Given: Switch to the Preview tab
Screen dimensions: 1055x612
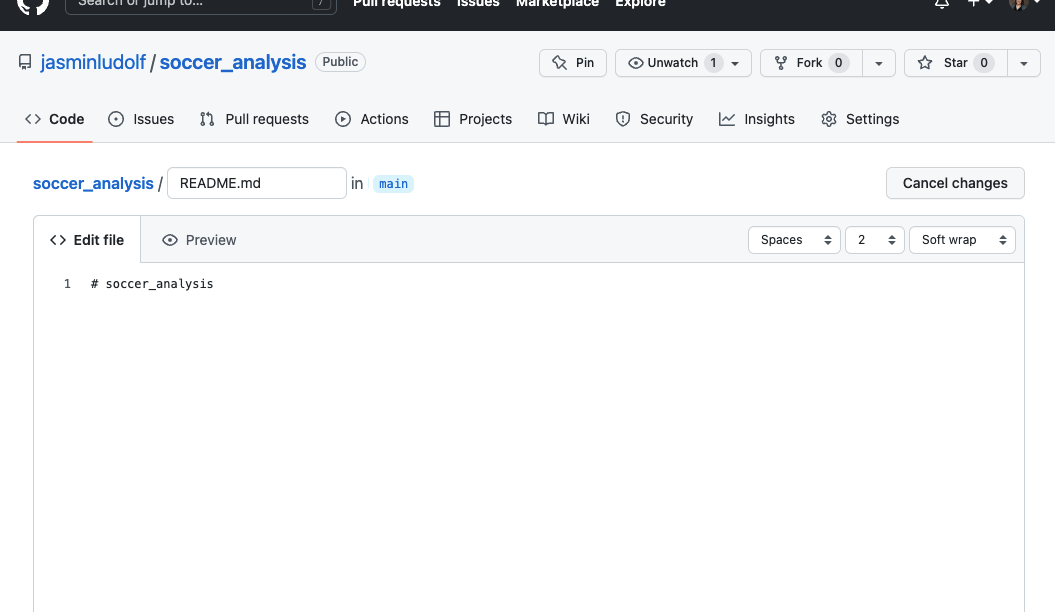Looking at the screenshot, I should 199,240.
